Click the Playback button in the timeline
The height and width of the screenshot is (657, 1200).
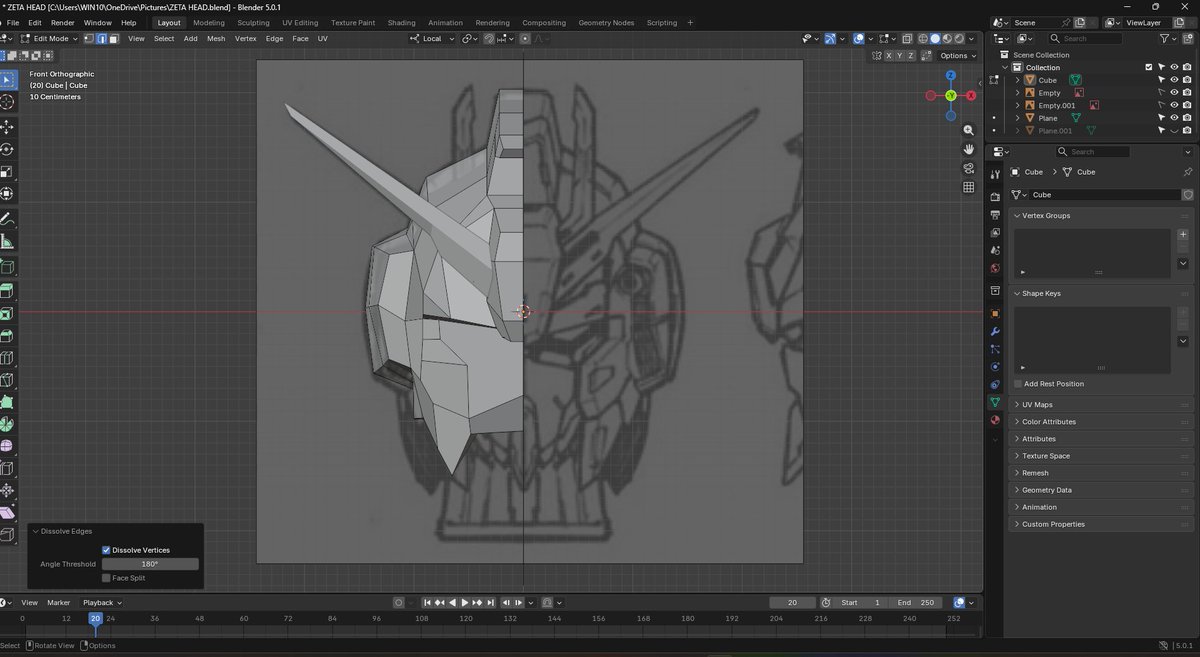tap(100, 603)
